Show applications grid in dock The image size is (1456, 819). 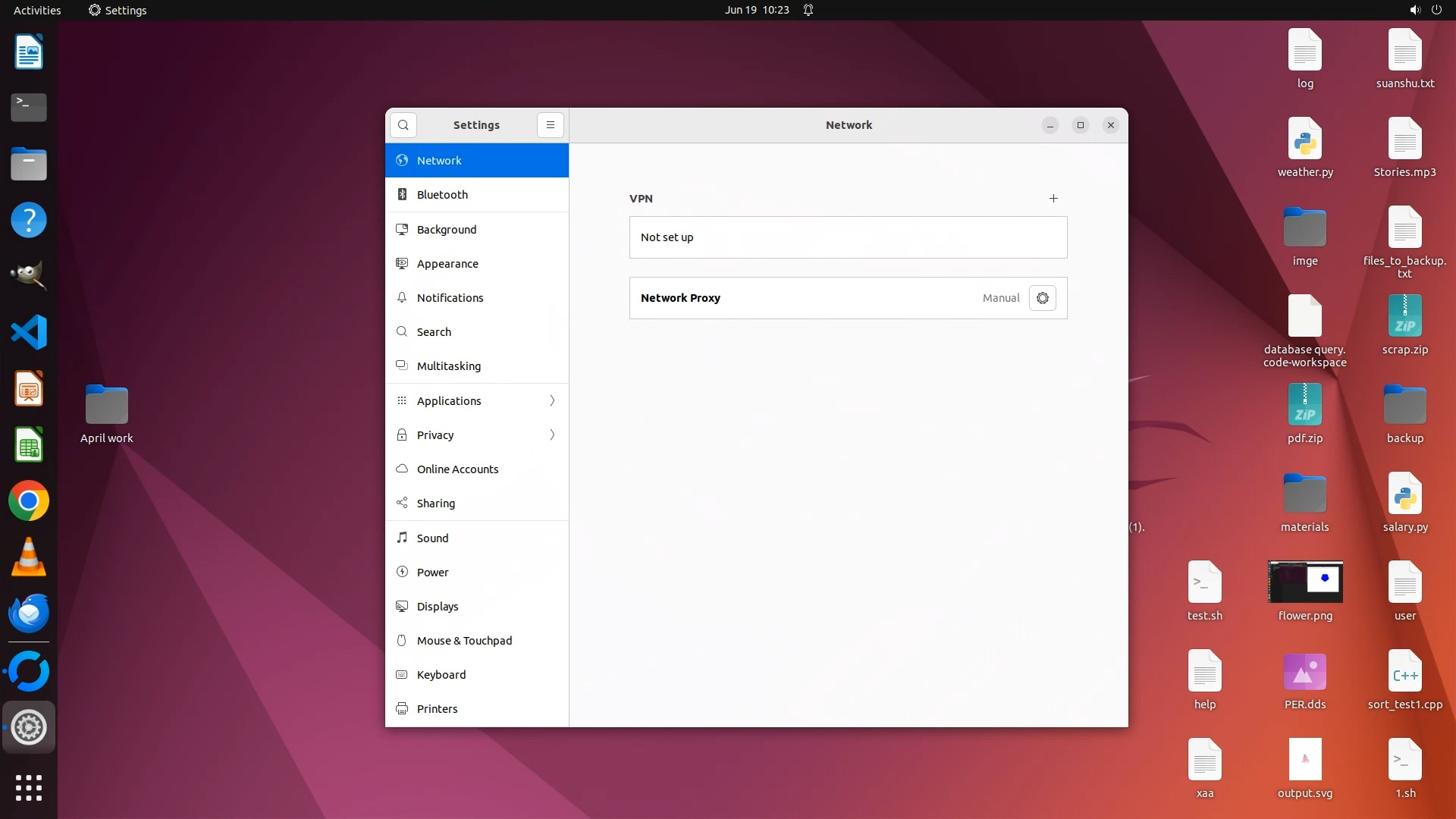tap(29, 788)
